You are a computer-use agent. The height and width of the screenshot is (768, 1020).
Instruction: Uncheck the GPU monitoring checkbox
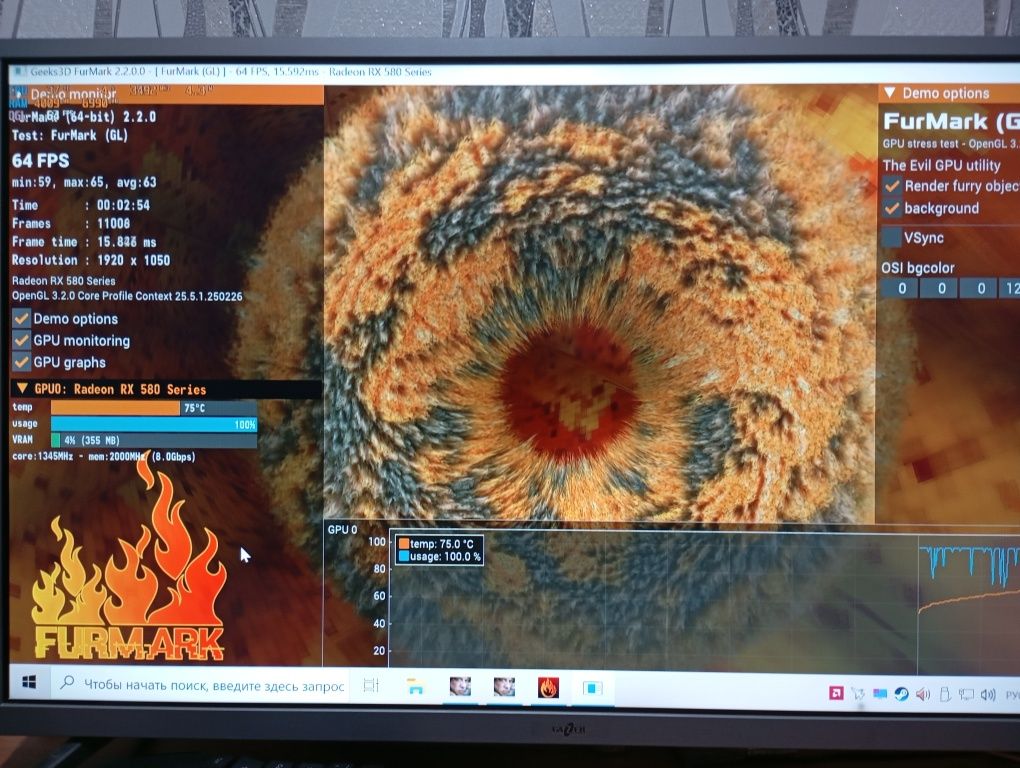(x=21, y=340)
